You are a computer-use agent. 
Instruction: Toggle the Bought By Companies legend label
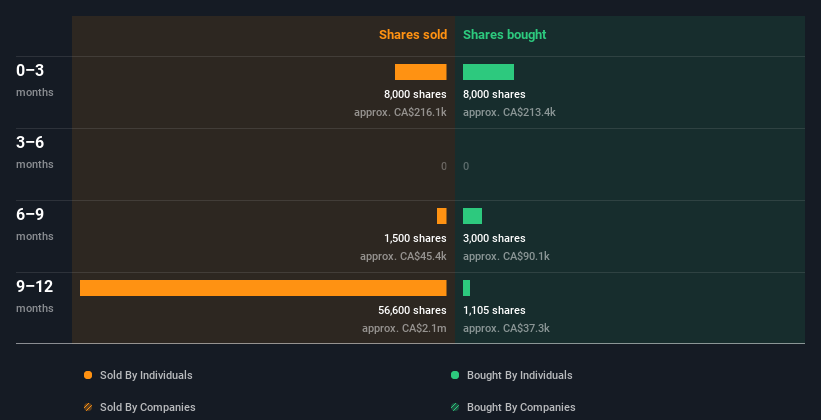coord(521,407)
